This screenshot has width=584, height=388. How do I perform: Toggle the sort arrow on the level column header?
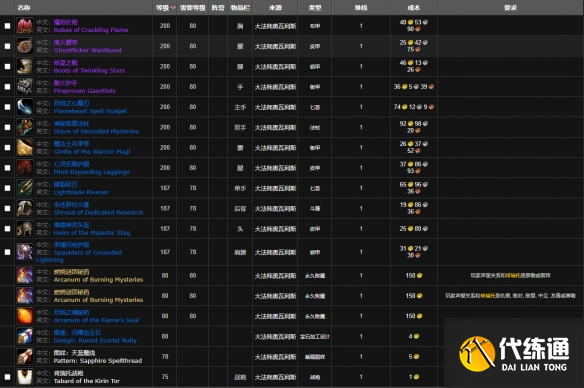pos(173,8)
